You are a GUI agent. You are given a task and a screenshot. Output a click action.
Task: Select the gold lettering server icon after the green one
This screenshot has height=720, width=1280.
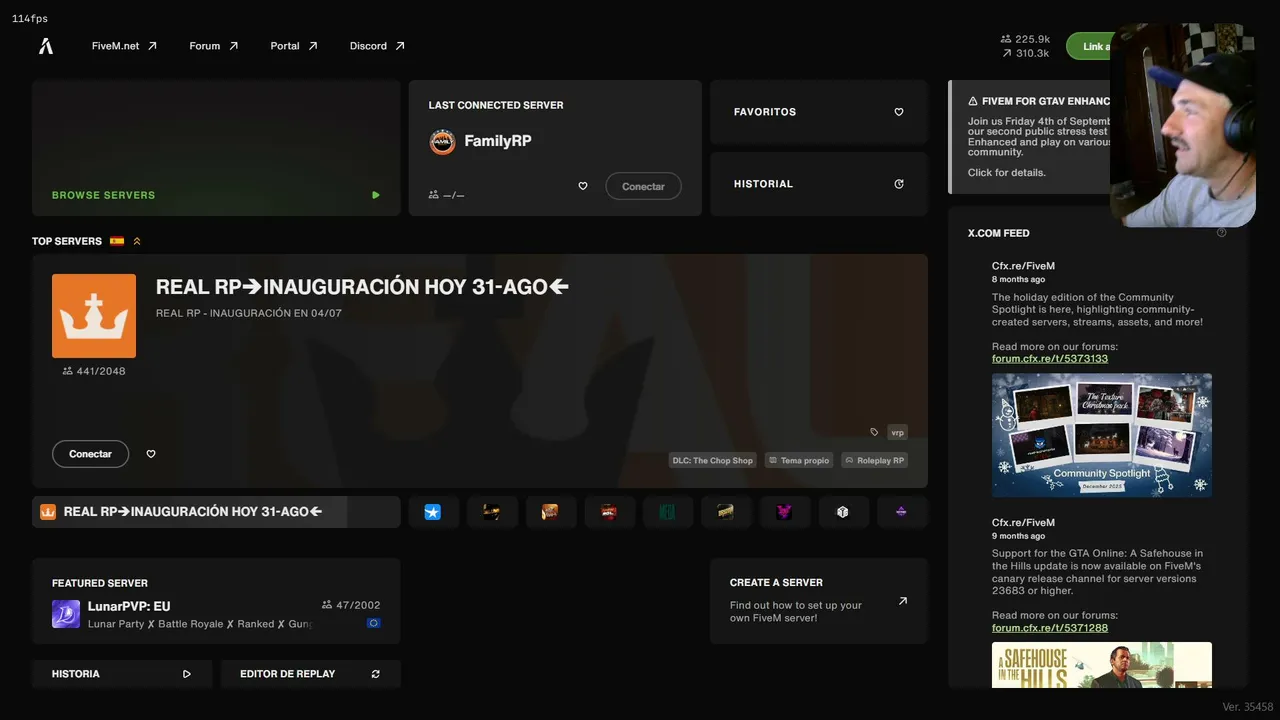point(726,512)
